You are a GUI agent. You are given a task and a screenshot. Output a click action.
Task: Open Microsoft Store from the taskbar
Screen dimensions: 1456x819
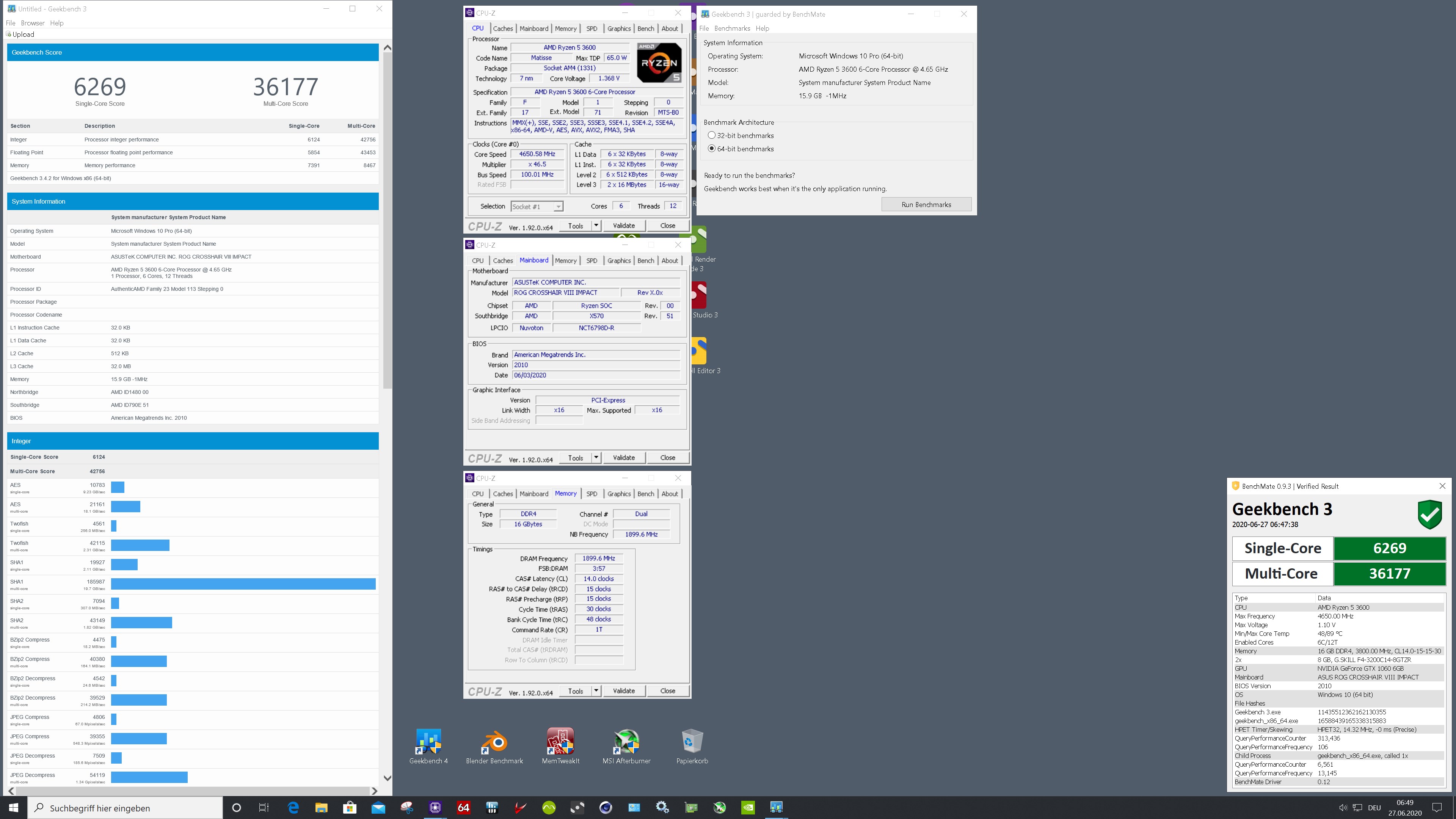[349, 808]
